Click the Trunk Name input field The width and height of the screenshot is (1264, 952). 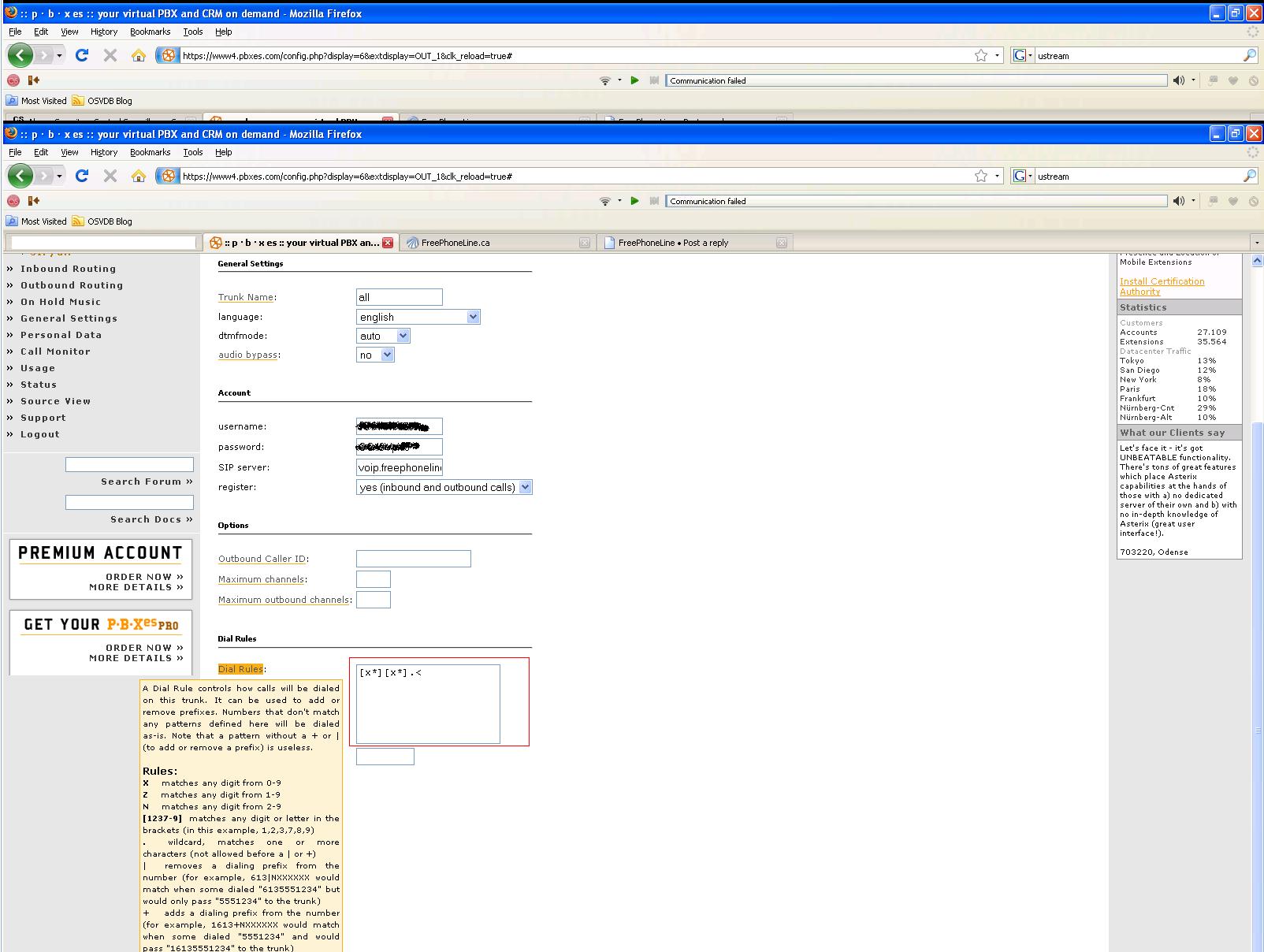pos(400,297)
